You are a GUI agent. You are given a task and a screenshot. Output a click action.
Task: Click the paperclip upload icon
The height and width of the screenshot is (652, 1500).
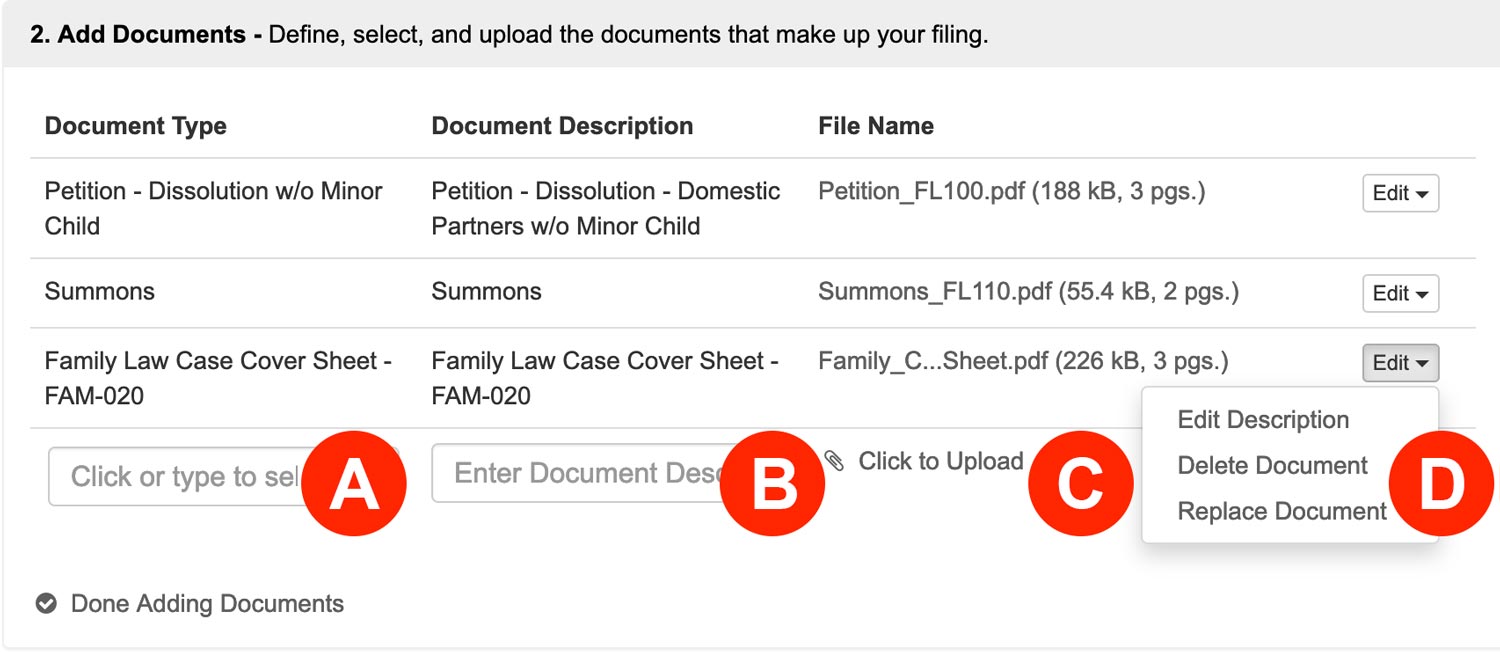pyautogui.click(x=835, y=461)
